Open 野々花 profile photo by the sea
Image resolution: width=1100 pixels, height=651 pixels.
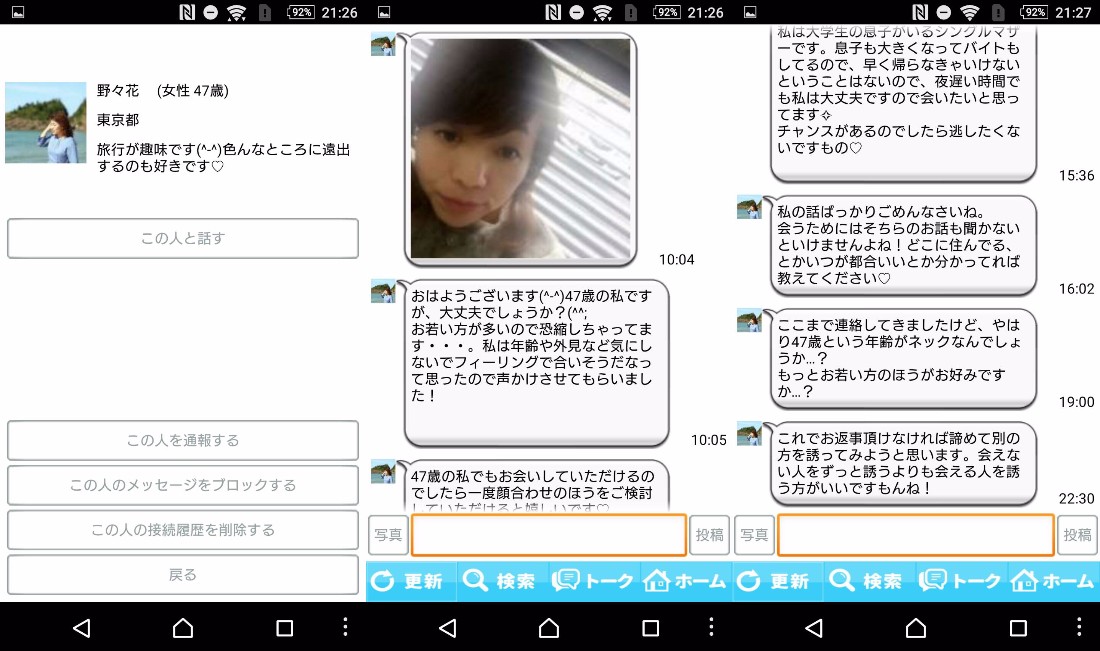tap(46, 123)
